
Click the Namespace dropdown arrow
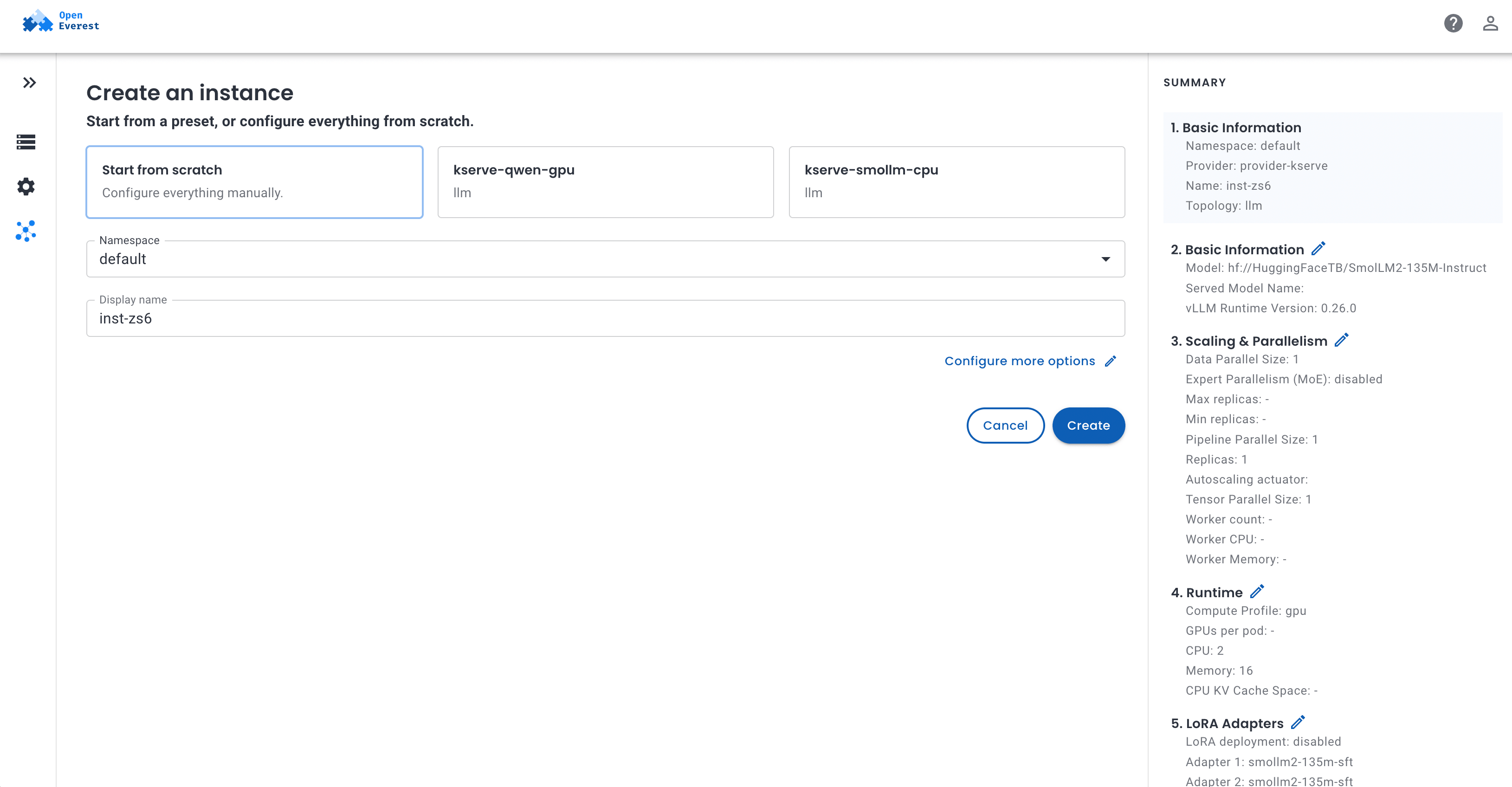(1106, 259)
